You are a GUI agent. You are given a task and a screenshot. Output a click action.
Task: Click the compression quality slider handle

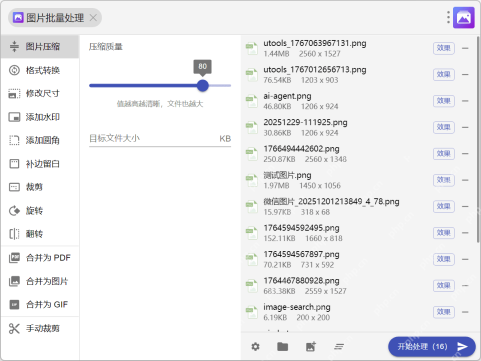tap(202, 86)
